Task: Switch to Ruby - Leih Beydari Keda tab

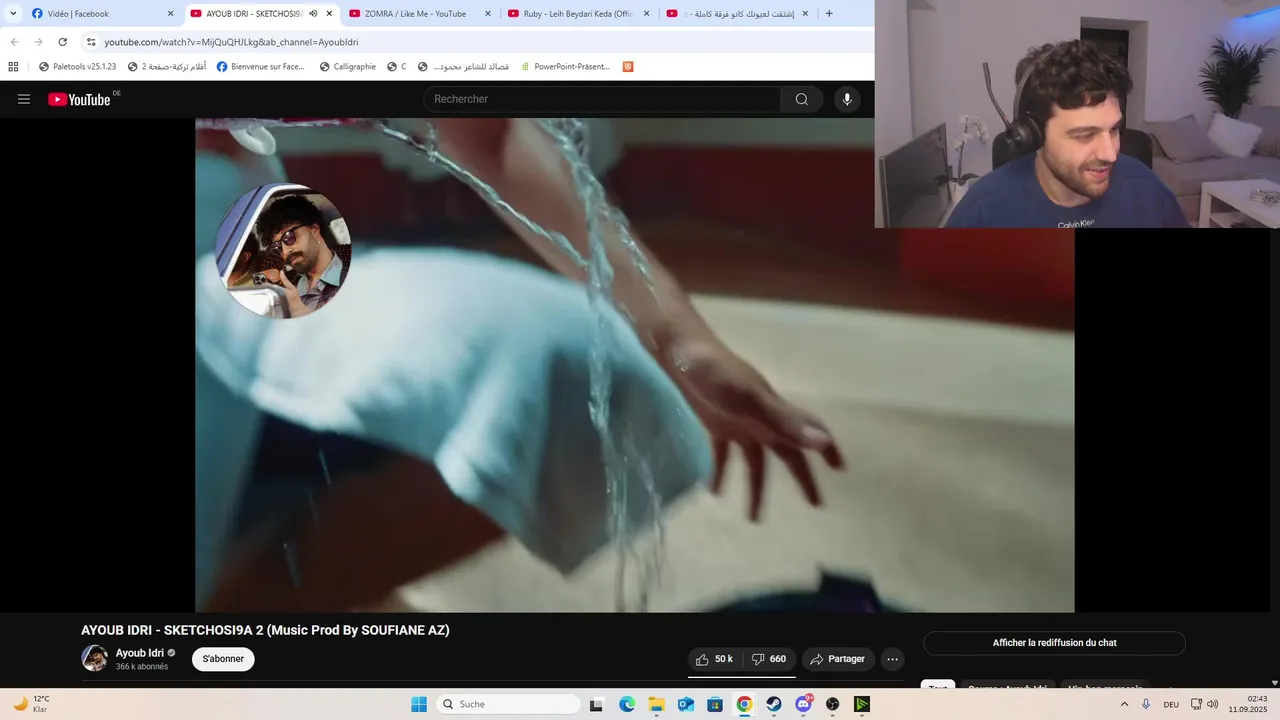Action: coord(579,14)
